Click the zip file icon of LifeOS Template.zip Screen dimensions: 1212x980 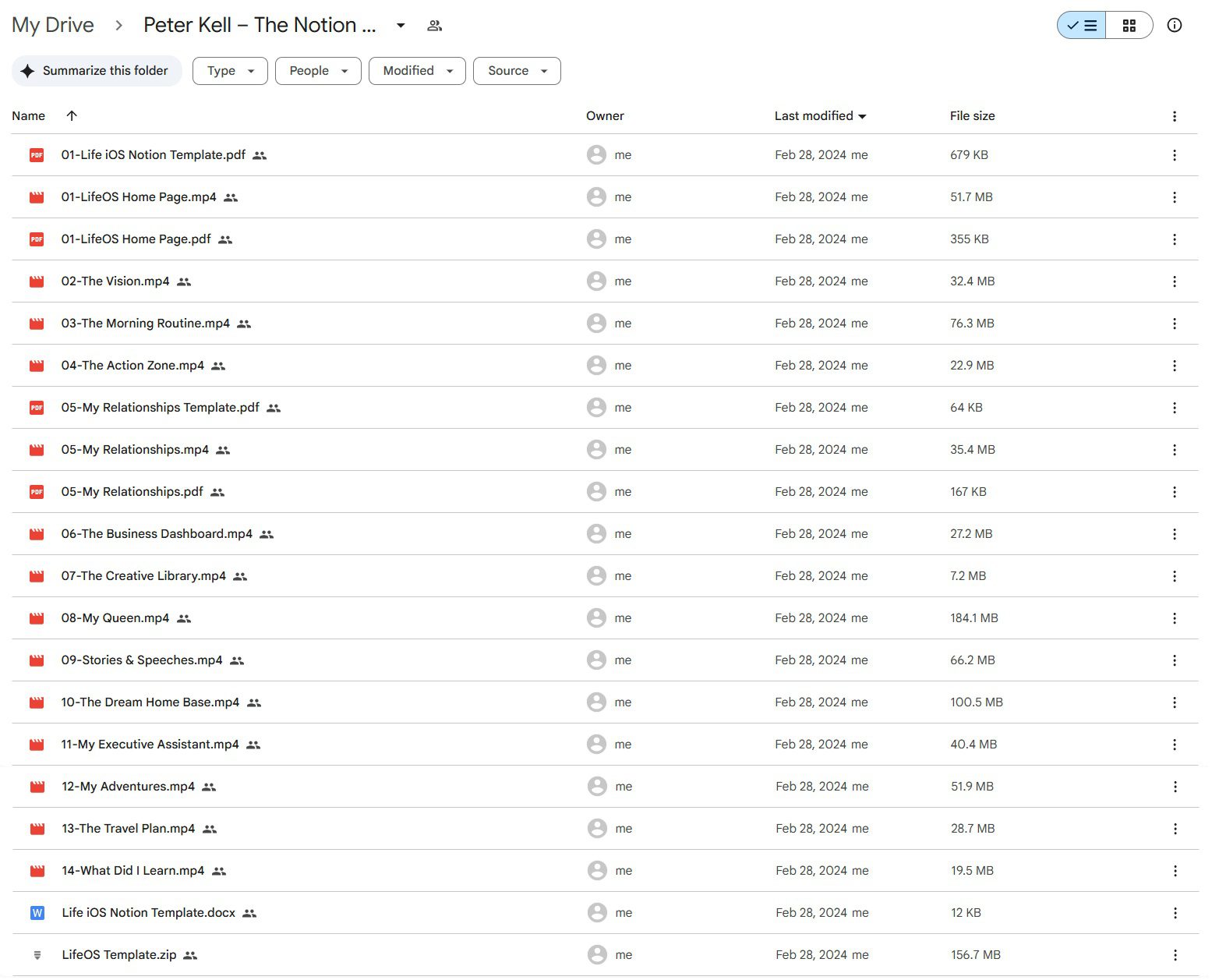point(37,955)
